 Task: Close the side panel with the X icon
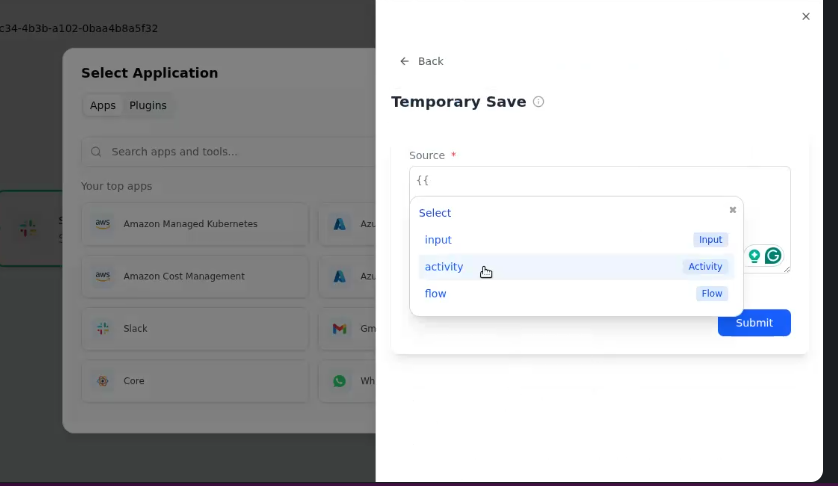pyautogui.click(x=806, y=17)
